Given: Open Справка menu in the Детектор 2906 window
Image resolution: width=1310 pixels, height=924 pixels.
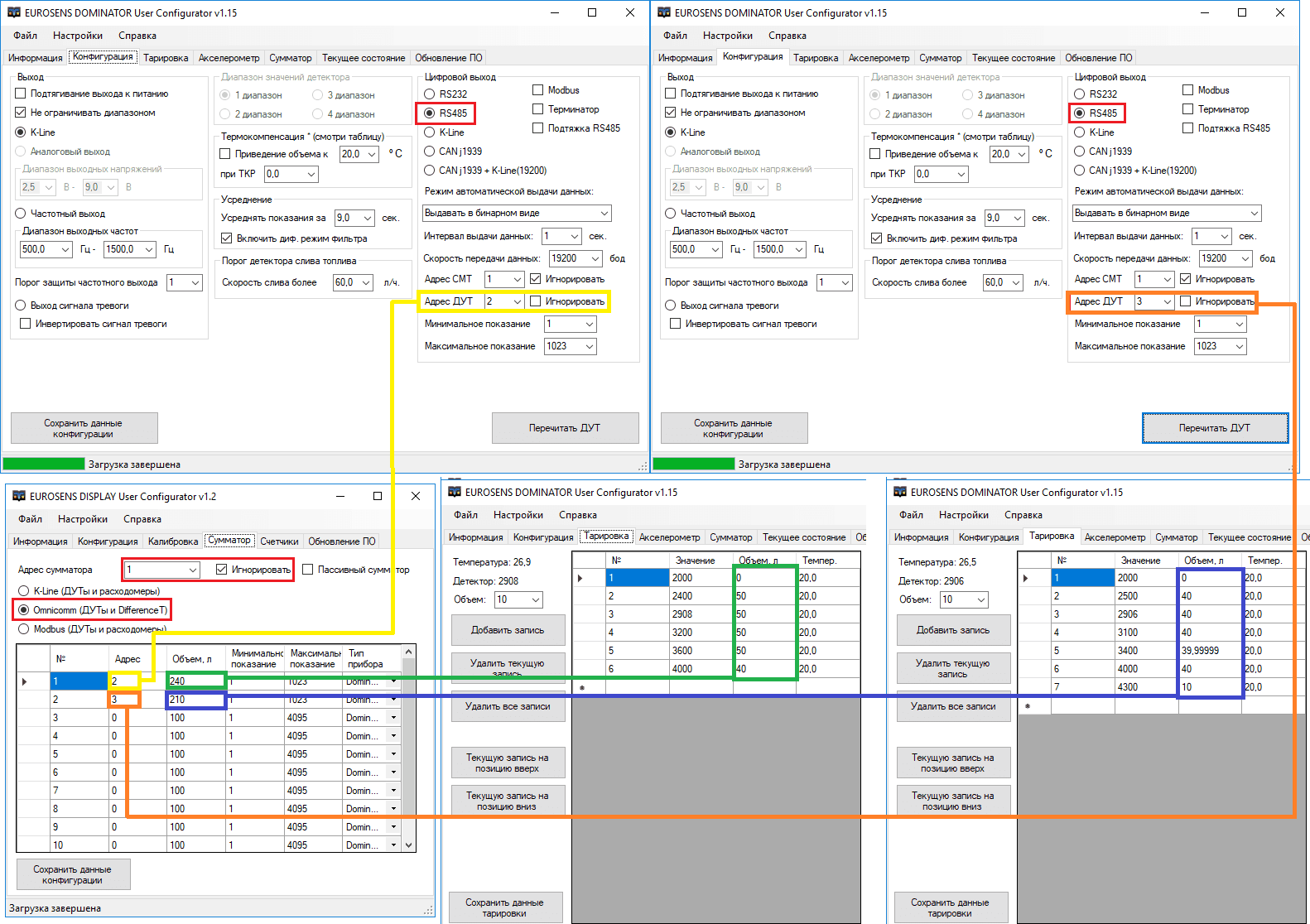Looking at the screenshot, I should (1023, 515).
